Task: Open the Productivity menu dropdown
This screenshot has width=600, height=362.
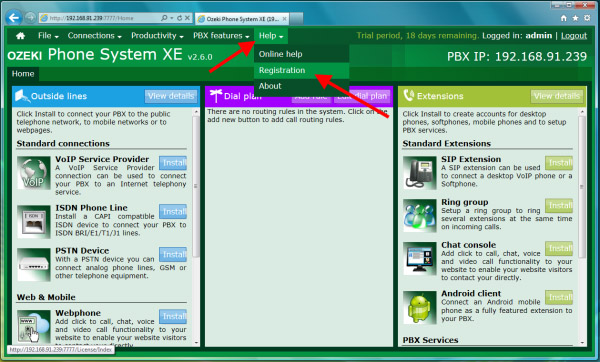Action: (157, 36)
